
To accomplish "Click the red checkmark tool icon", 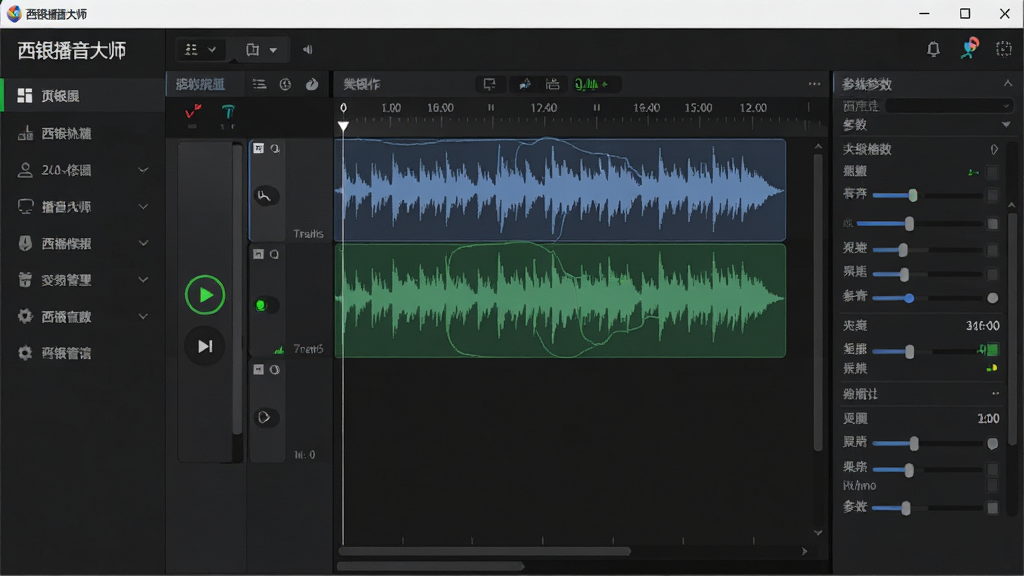I will tap(193, 112).
